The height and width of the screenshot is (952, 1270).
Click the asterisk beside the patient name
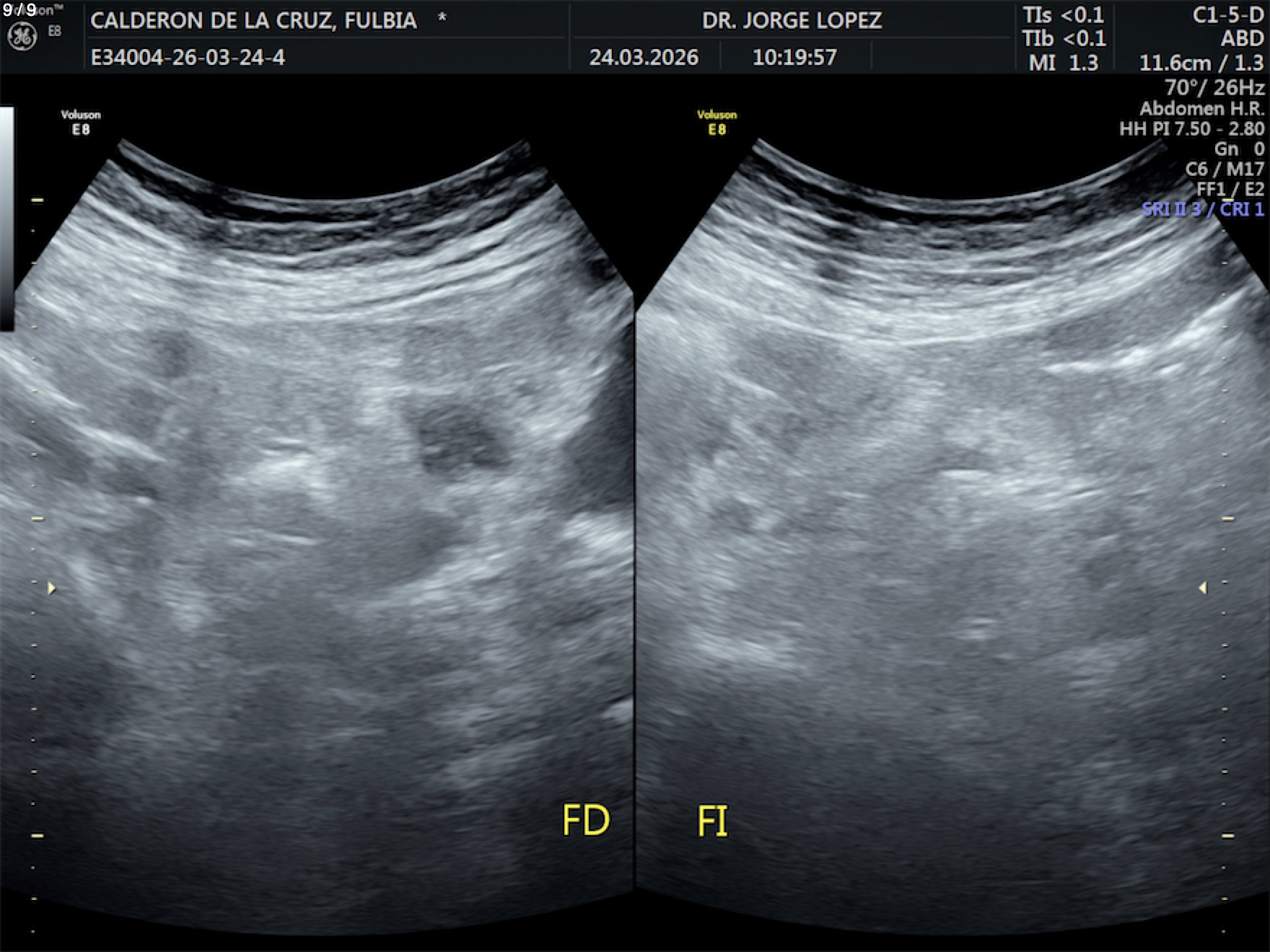click(442, 19)
